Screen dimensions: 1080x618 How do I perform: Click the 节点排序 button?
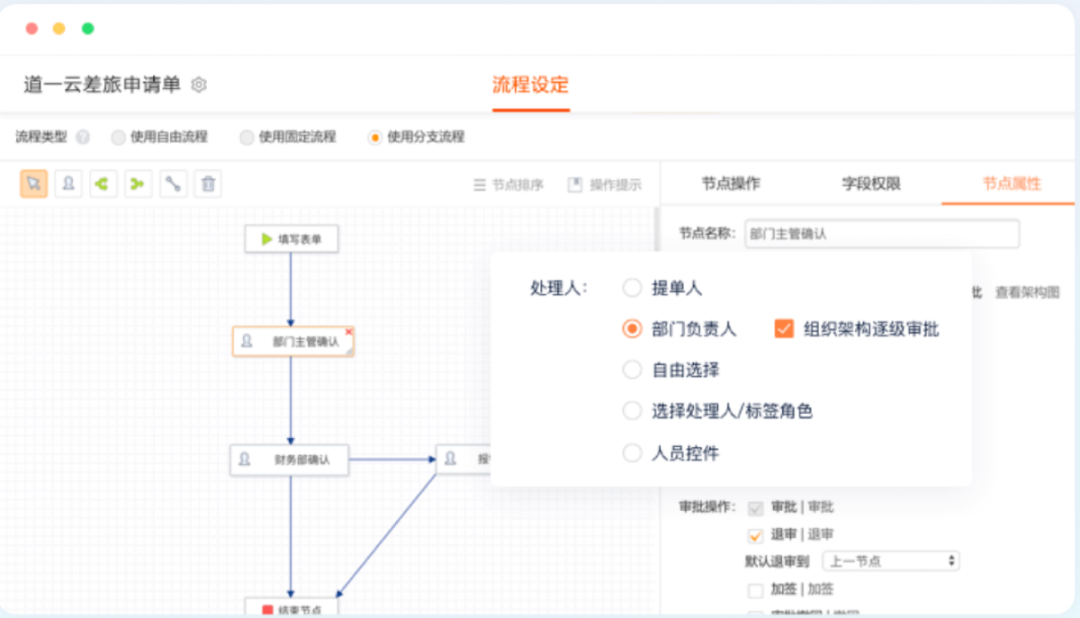pos(508,185)
